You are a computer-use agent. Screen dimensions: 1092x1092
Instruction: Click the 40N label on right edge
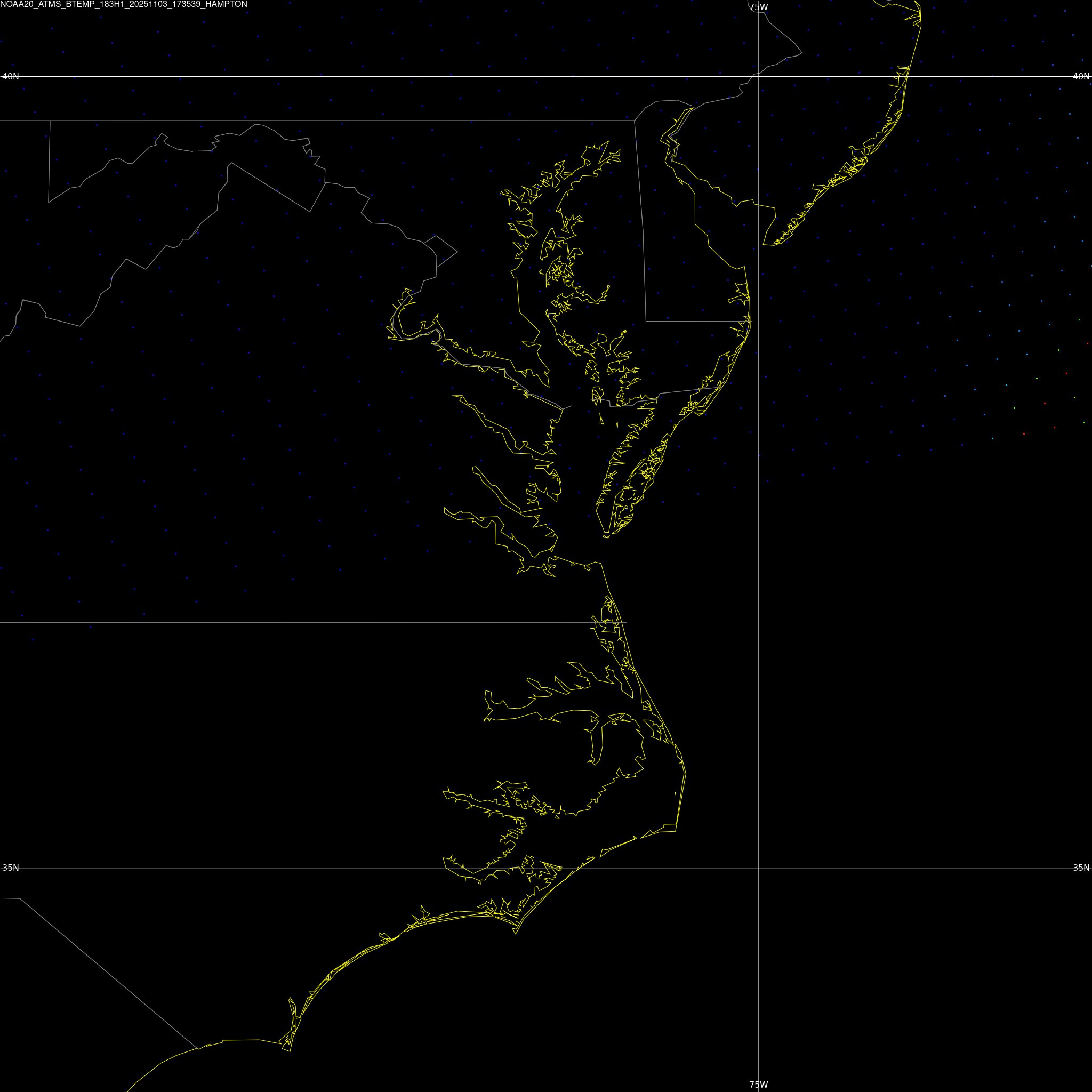pos(1081,76)
